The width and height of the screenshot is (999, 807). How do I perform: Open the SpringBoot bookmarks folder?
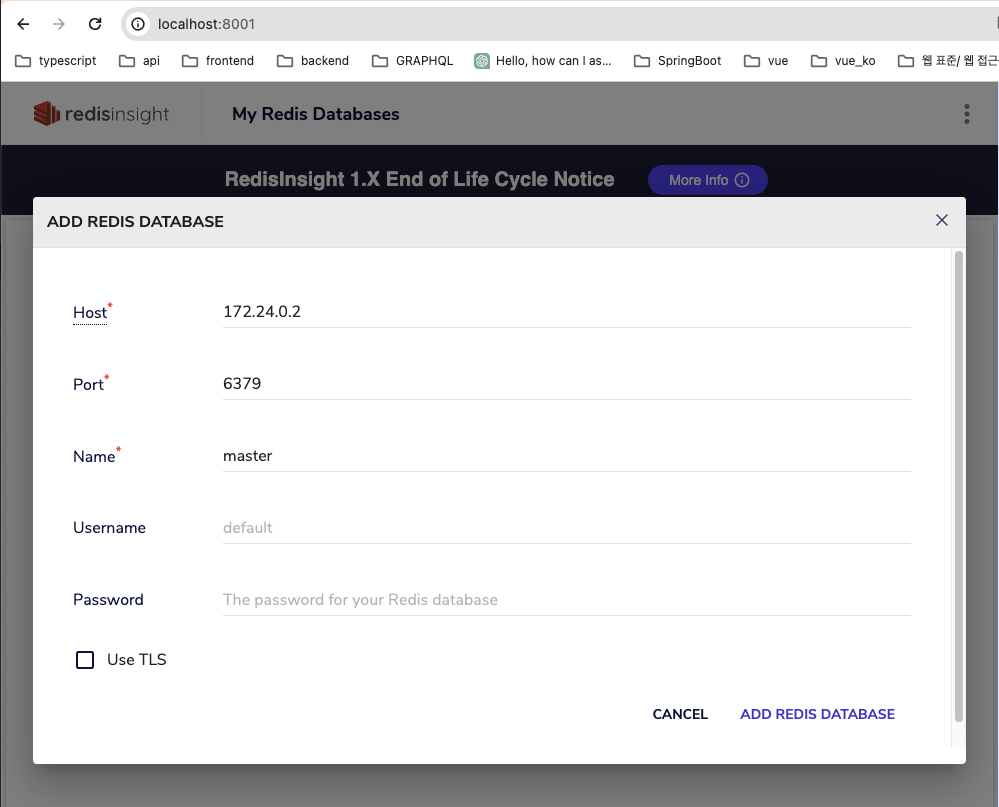[687, 60]
